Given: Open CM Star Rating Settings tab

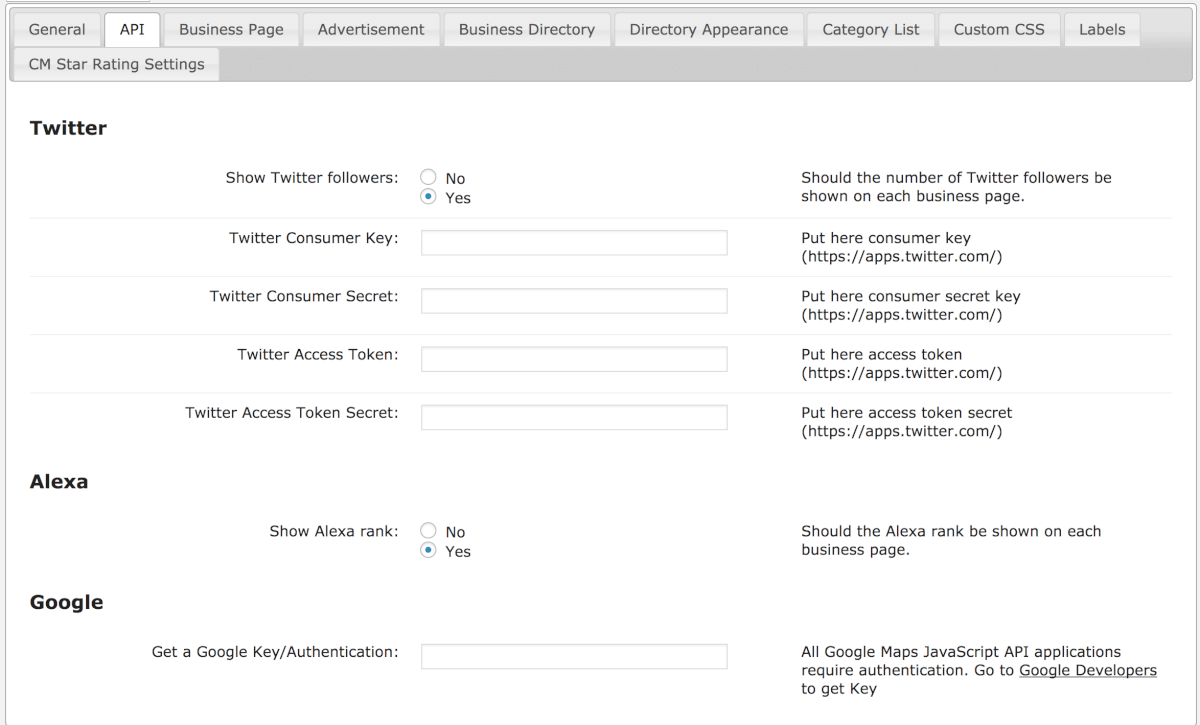Looking at the screenshot, I should 116,64.
